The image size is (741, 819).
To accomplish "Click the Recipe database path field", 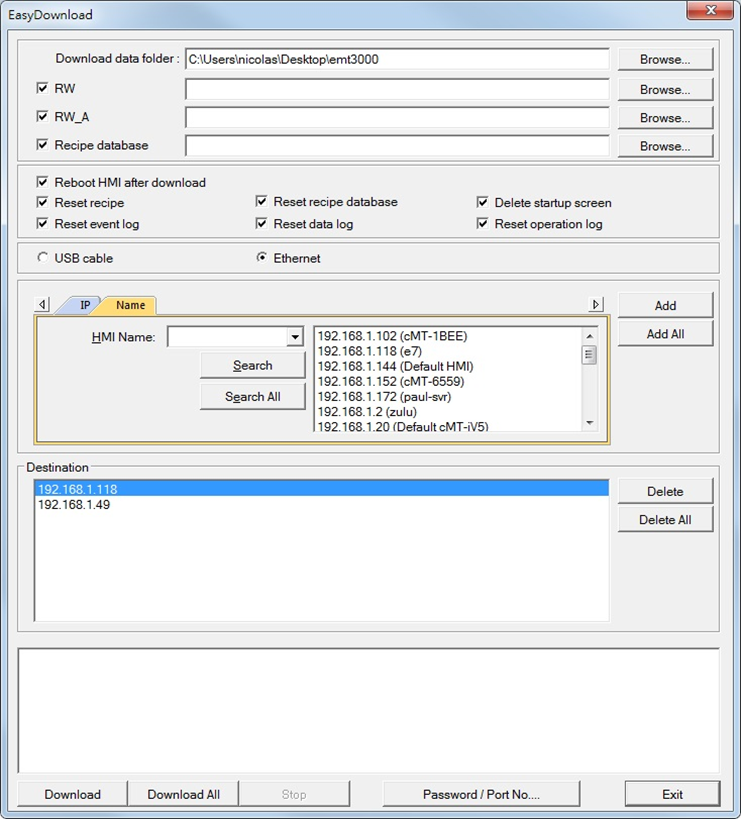I will click(x=397, y=146).
